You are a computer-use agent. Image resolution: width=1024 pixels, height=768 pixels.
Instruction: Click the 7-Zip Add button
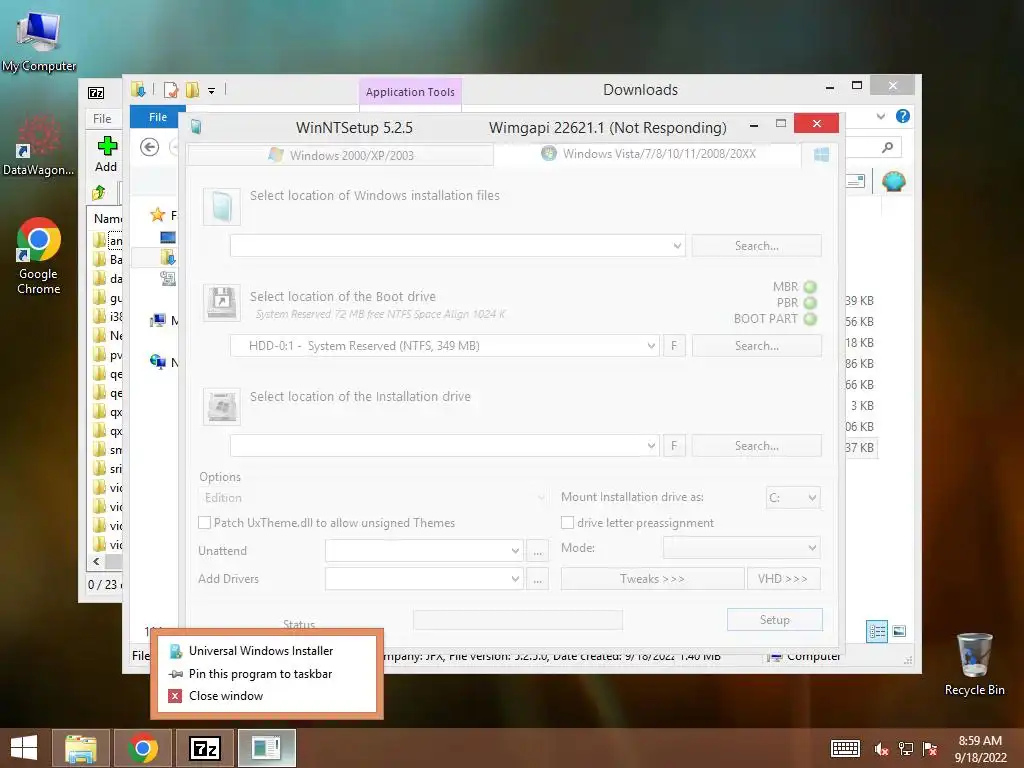click(106, 154)
